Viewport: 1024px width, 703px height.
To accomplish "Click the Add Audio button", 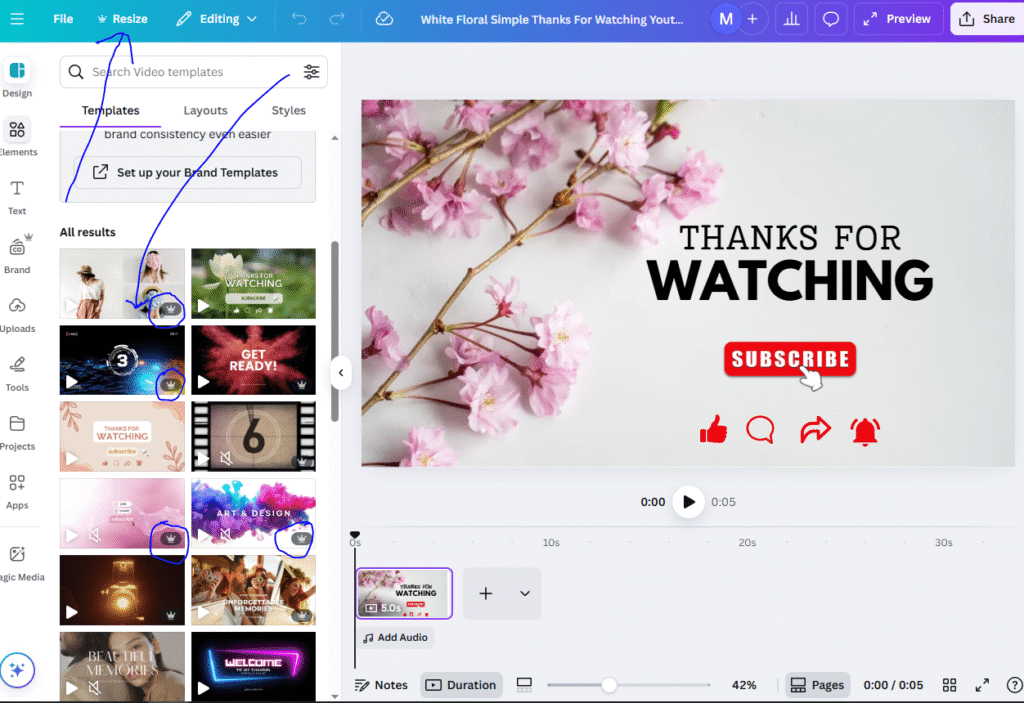I will point(396,637).
